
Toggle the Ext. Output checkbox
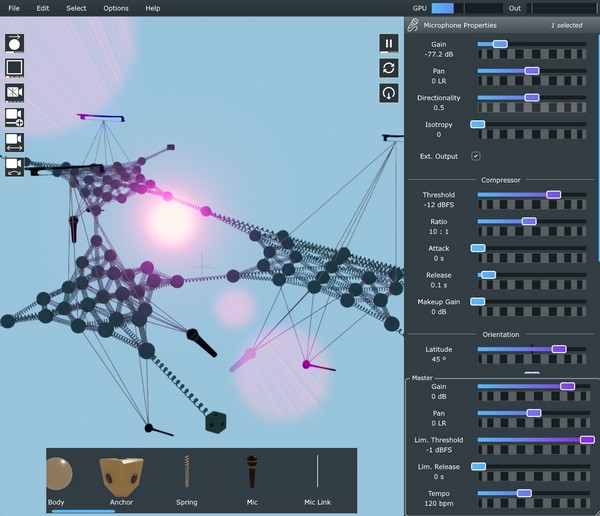point(476,156)
